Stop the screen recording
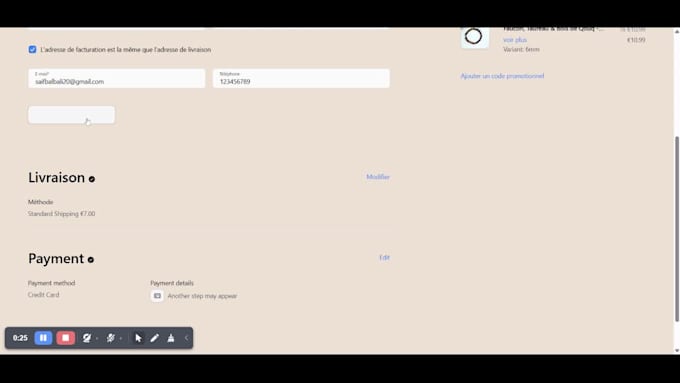The width and height of the screenshot is (680, 383). [x=65, y=338]
